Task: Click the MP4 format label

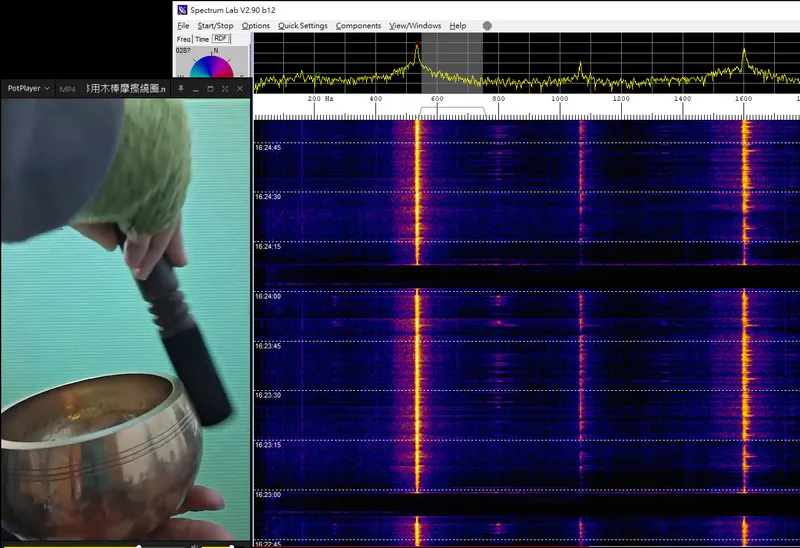Action: coord(67,89)
